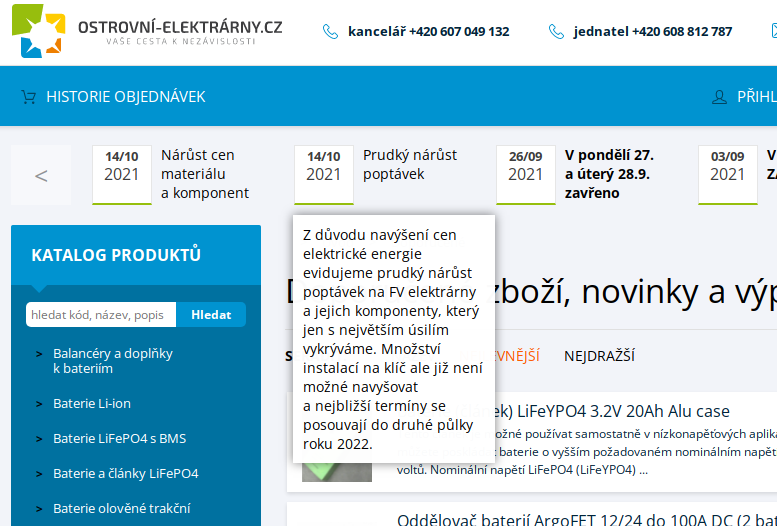
Task: Click the product search input field
Action: point(101,315)
